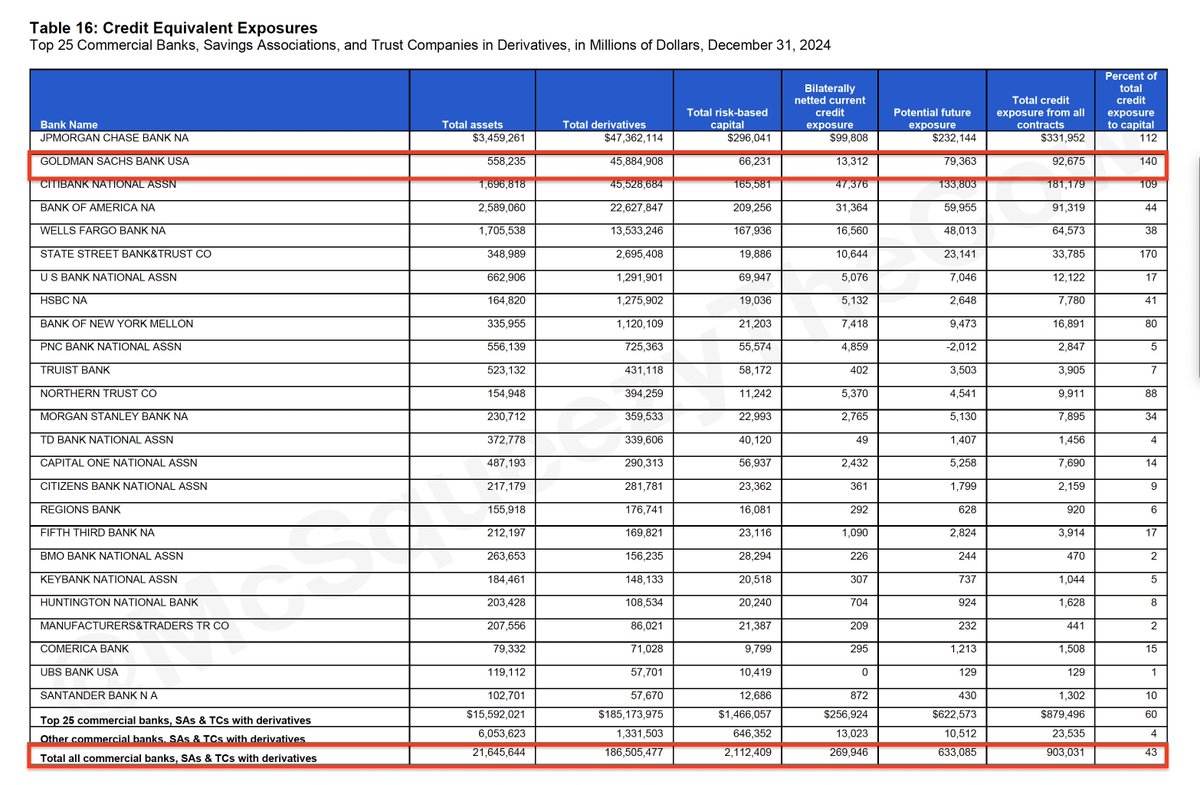Click the 'Table 16: Credit Equivalent Exposures' title

click(x=174, y=28)
